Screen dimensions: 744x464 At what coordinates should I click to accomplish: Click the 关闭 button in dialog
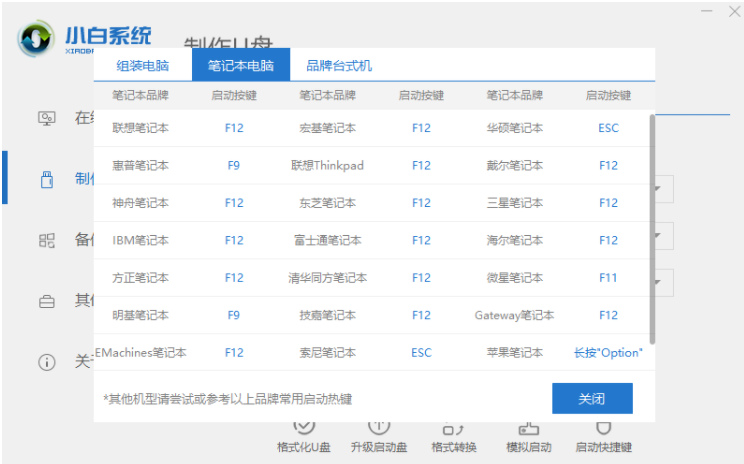(592, 399)
